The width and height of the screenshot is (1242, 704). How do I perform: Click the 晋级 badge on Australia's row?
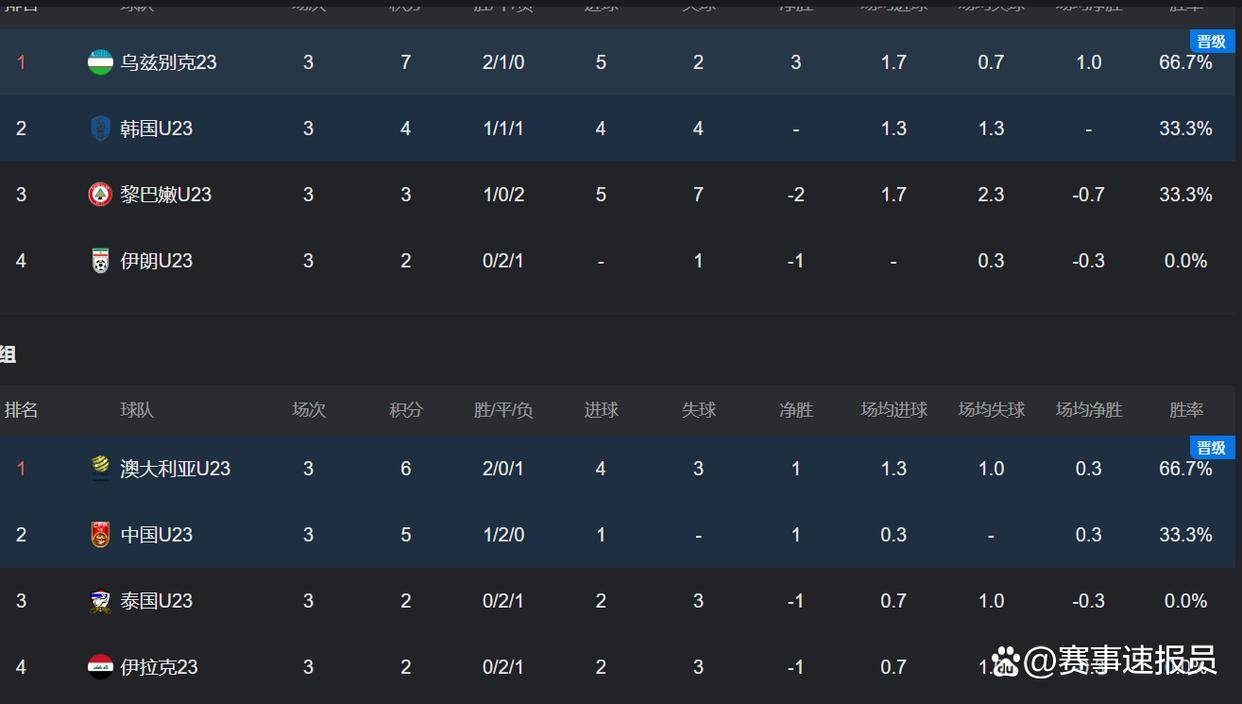(1211, 448)
